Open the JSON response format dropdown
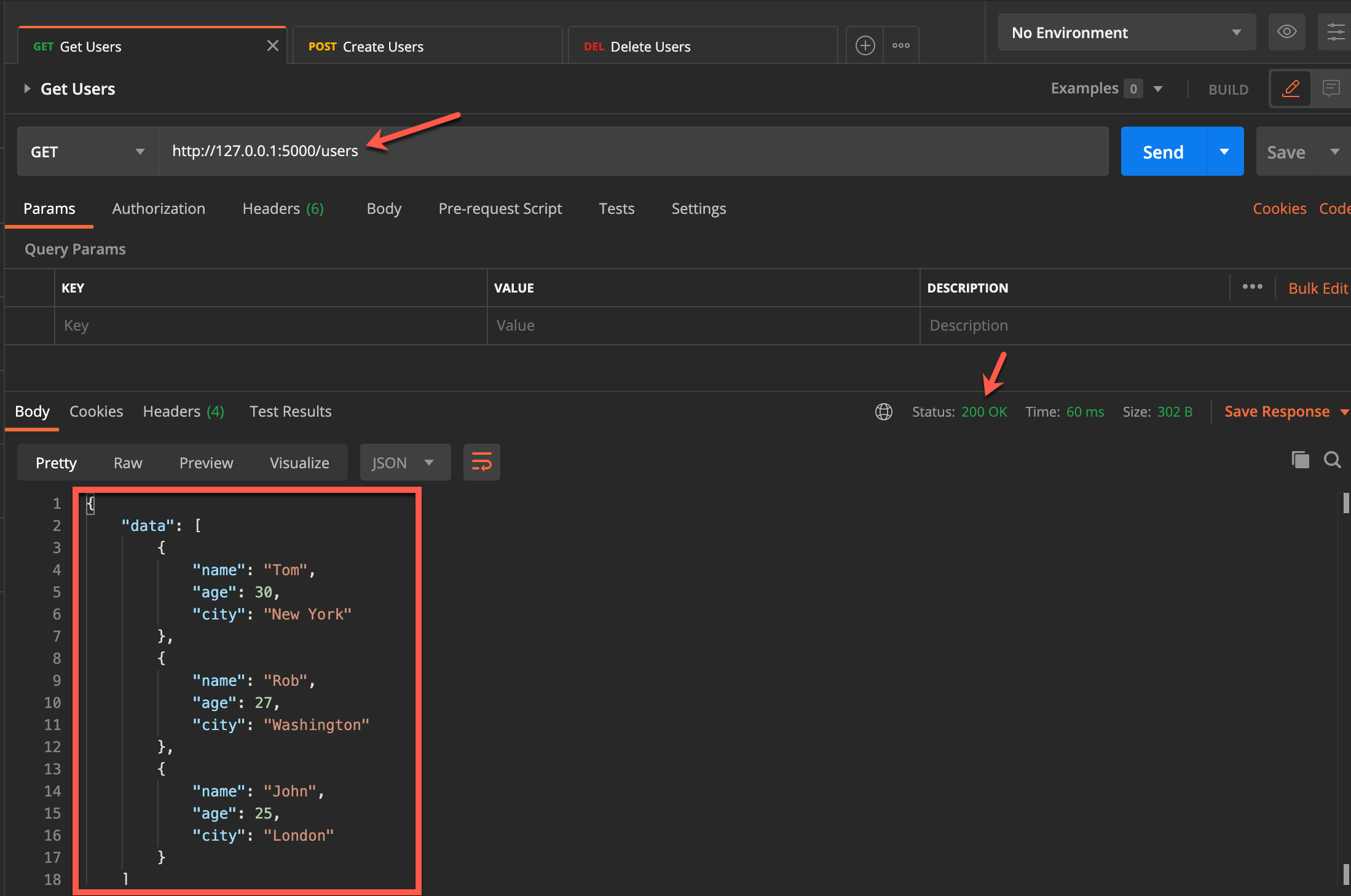The image size is (1351, 896). pyautogui.click(x=404, y=462)
